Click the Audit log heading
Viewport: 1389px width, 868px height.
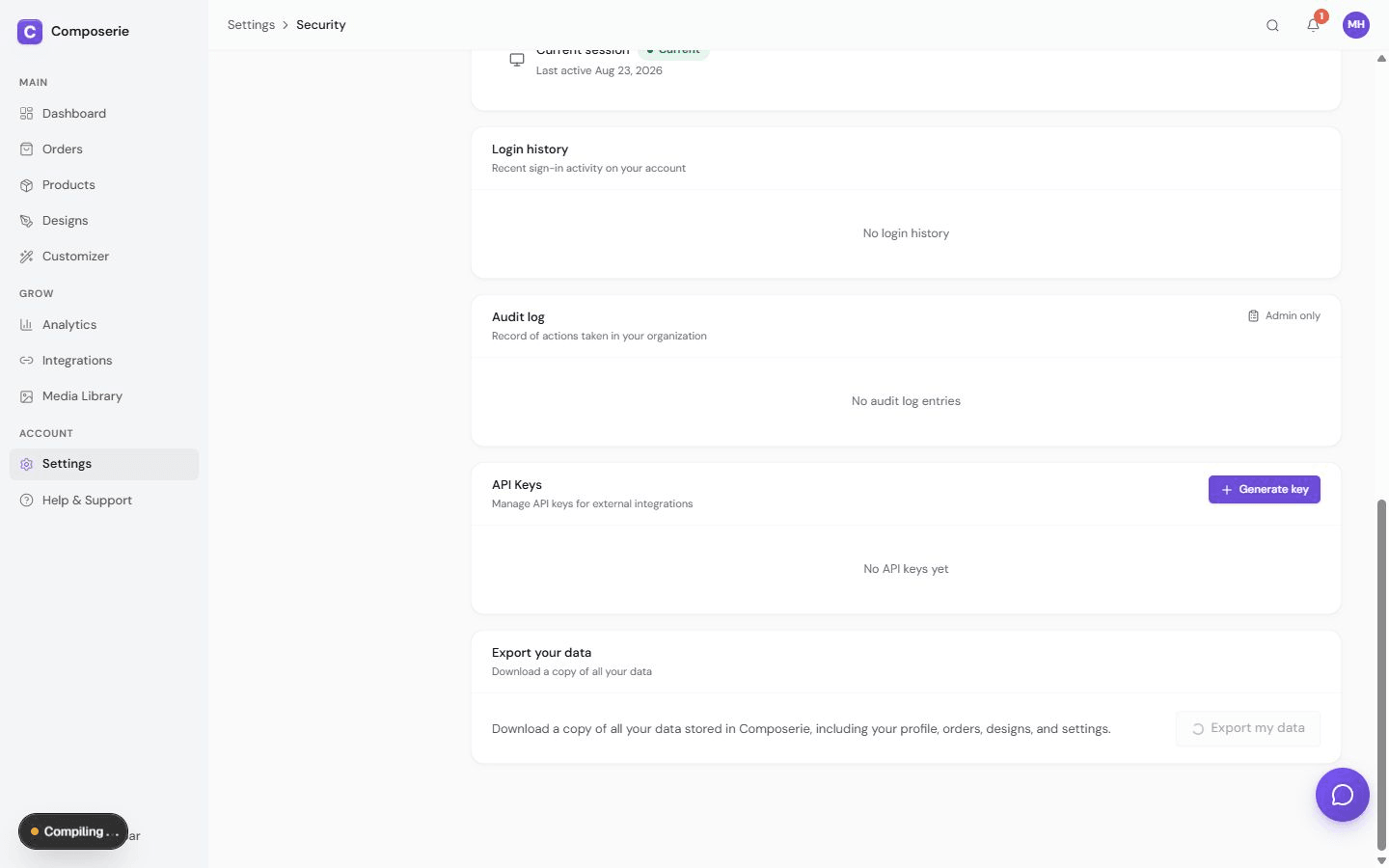tap(518, 317)
